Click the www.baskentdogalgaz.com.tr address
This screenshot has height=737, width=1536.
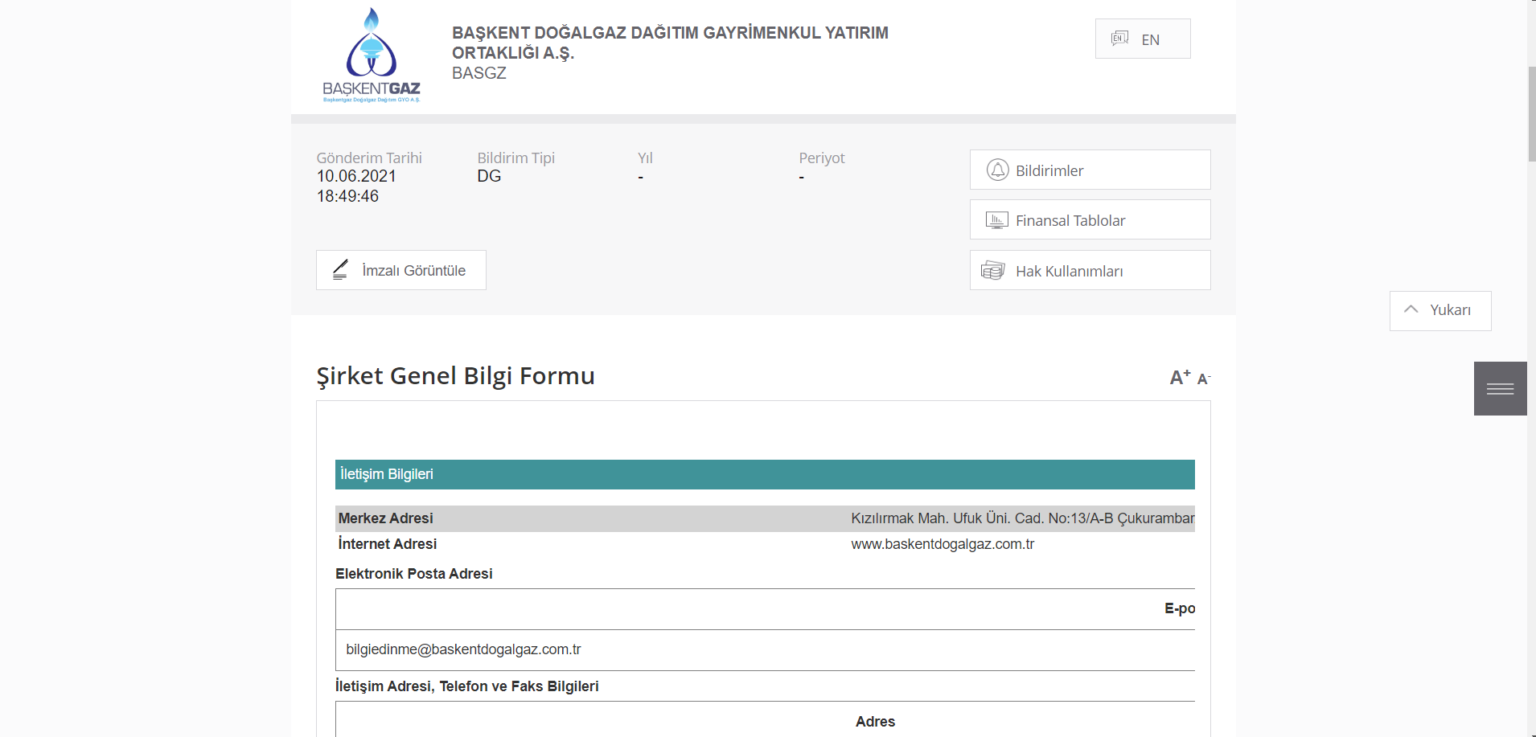click(942, 545)
